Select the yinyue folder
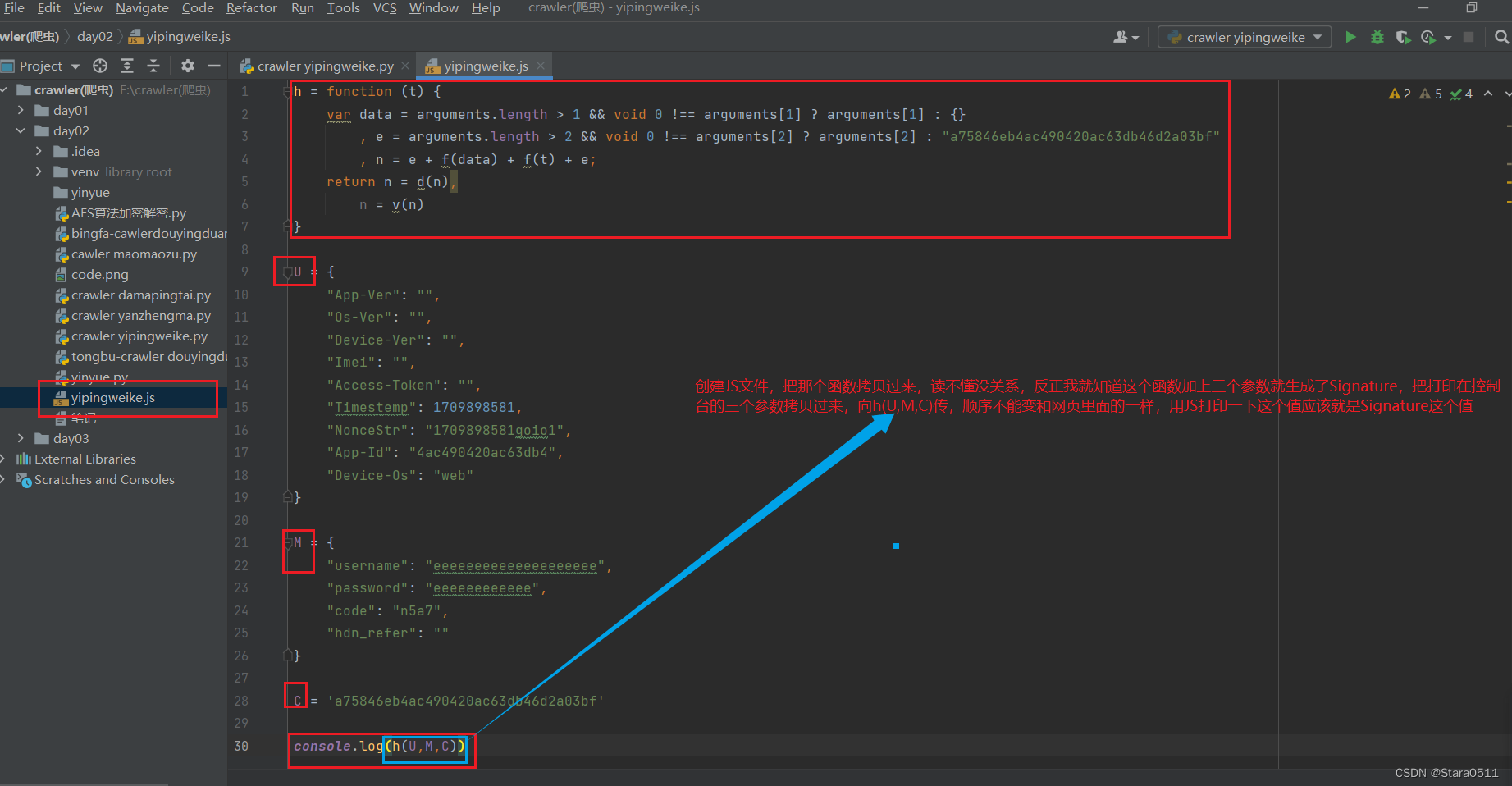This screenshot has height=786, width=1512. pyautogui.click(x=89, y=192)
